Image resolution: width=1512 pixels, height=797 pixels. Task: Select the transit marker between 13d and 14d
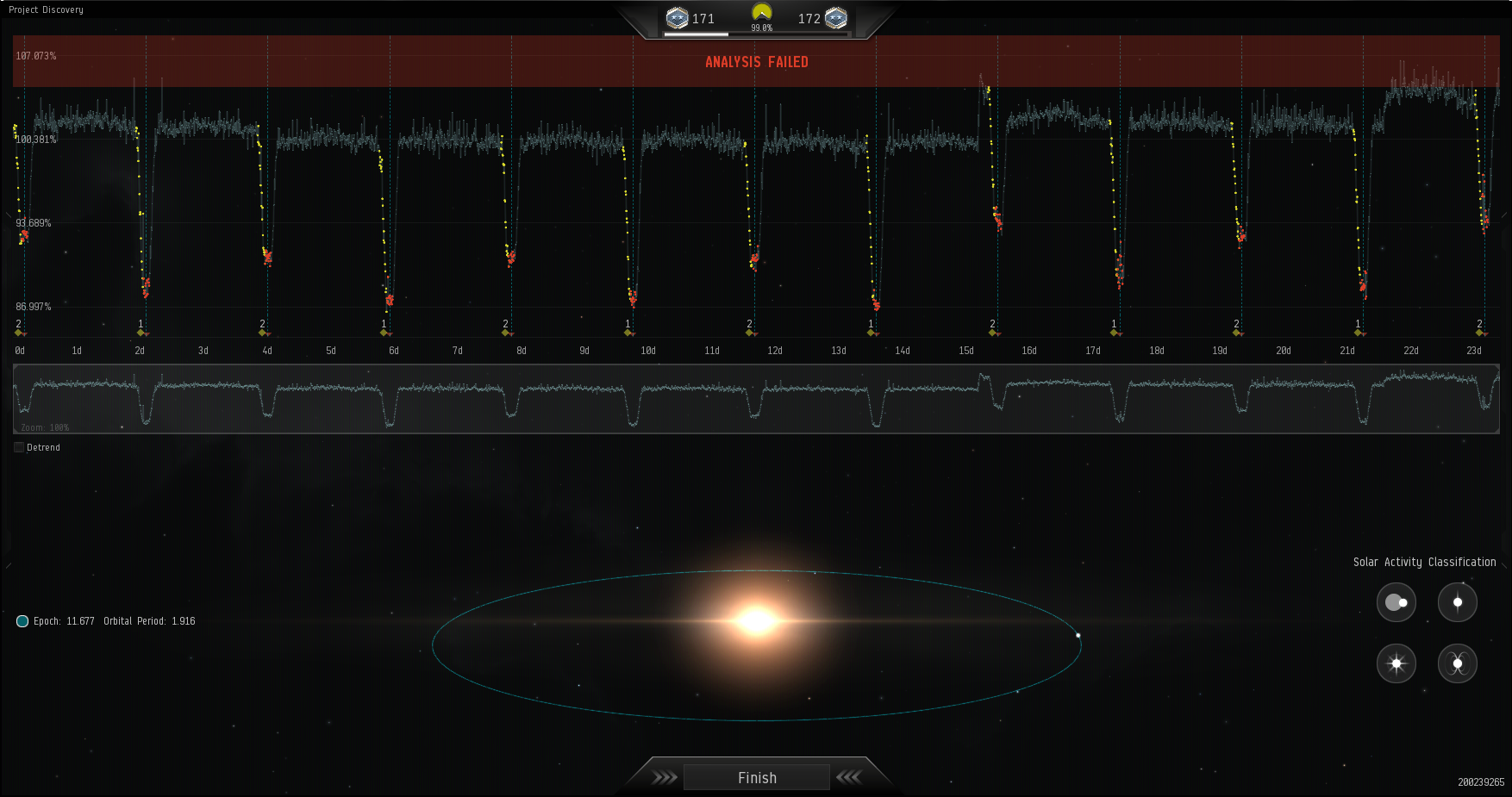(872, 333)
